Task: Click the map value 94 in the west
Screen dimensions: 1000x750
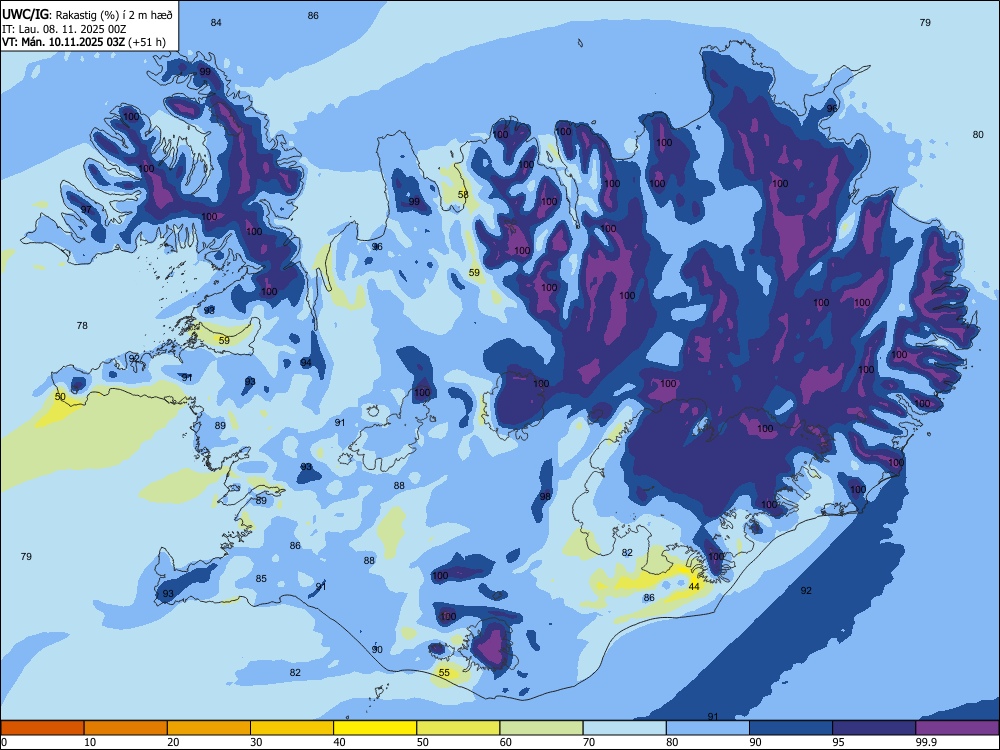Action: click(x=306, y=363)
